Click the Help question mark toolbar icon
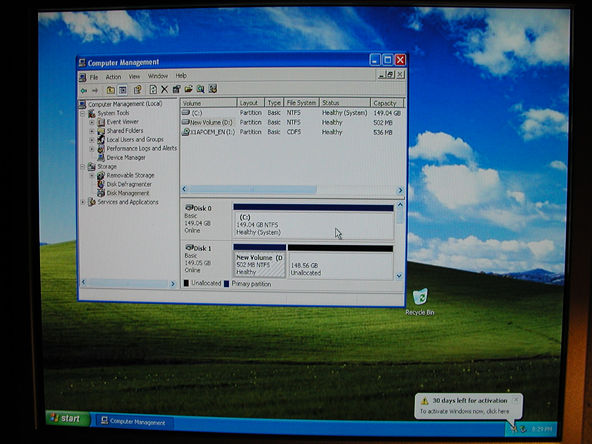The height and width of the screenshot is (444, 592). (x=137, y=89)
